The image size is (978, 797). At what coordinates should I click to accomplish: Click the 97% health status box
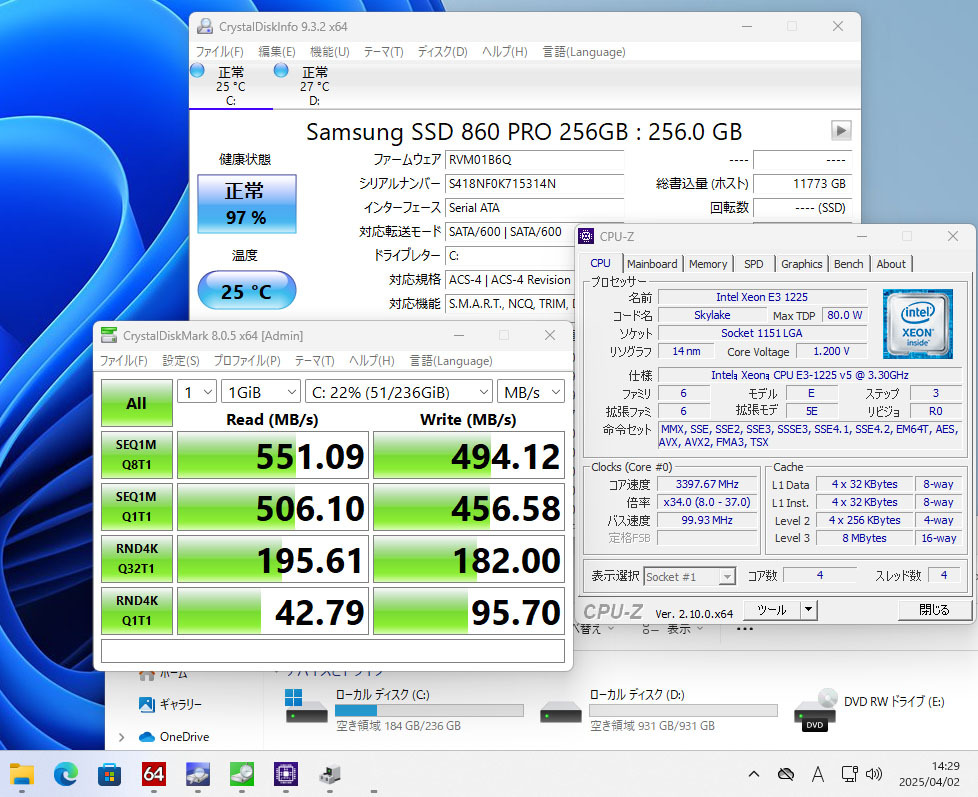tap(246, 204)
